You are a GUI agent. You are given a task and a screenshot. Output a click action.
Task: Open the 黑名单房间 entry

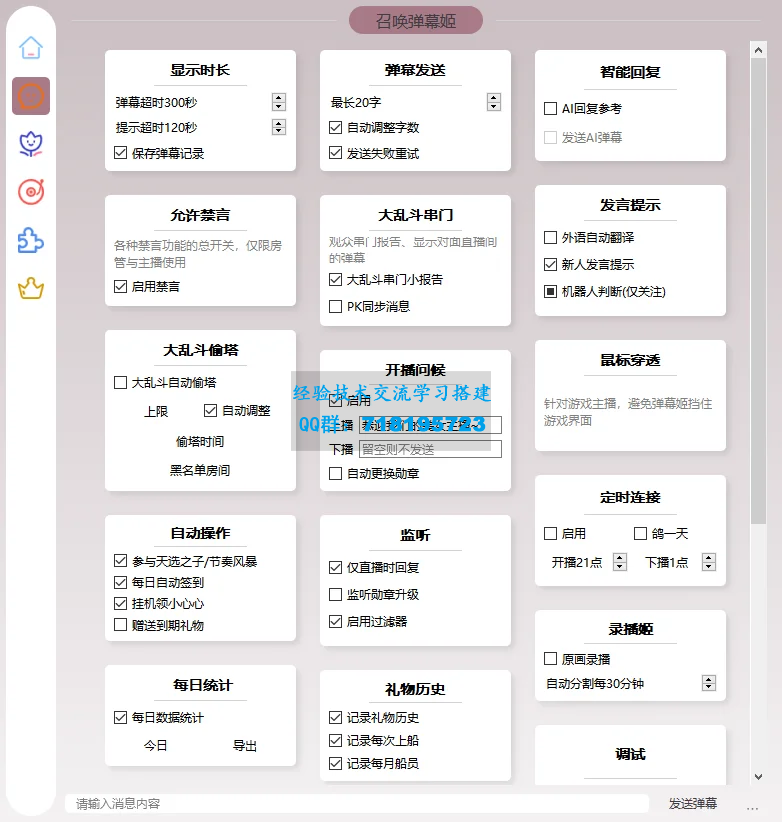199,470
